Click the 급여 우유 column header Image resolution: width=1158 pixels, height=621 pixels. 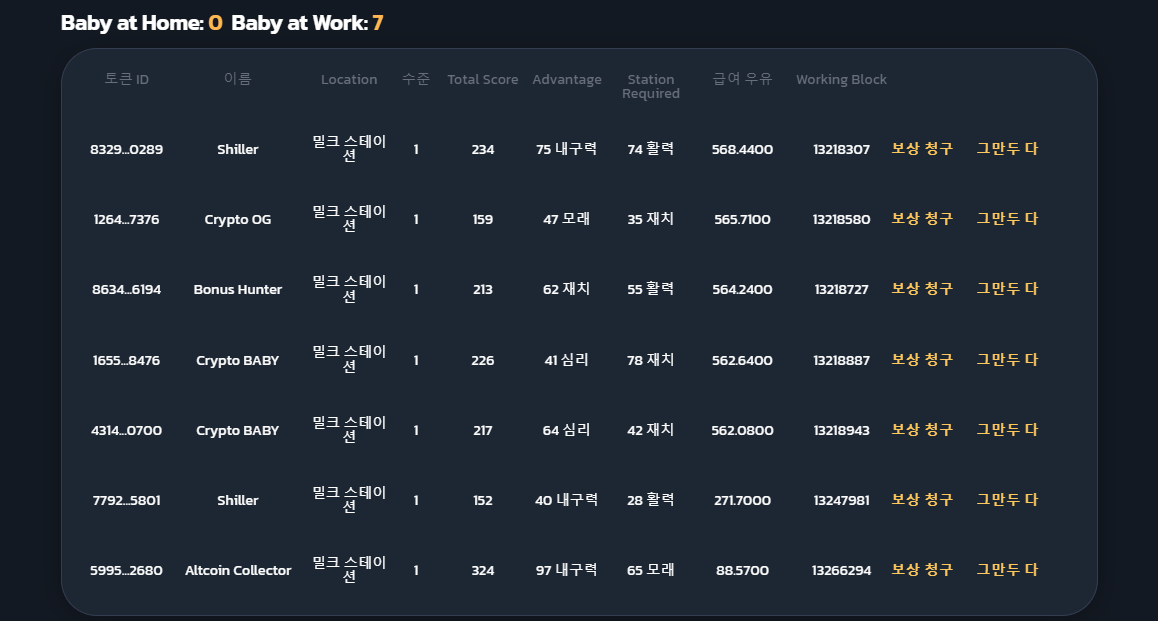[x=742, y=78]
